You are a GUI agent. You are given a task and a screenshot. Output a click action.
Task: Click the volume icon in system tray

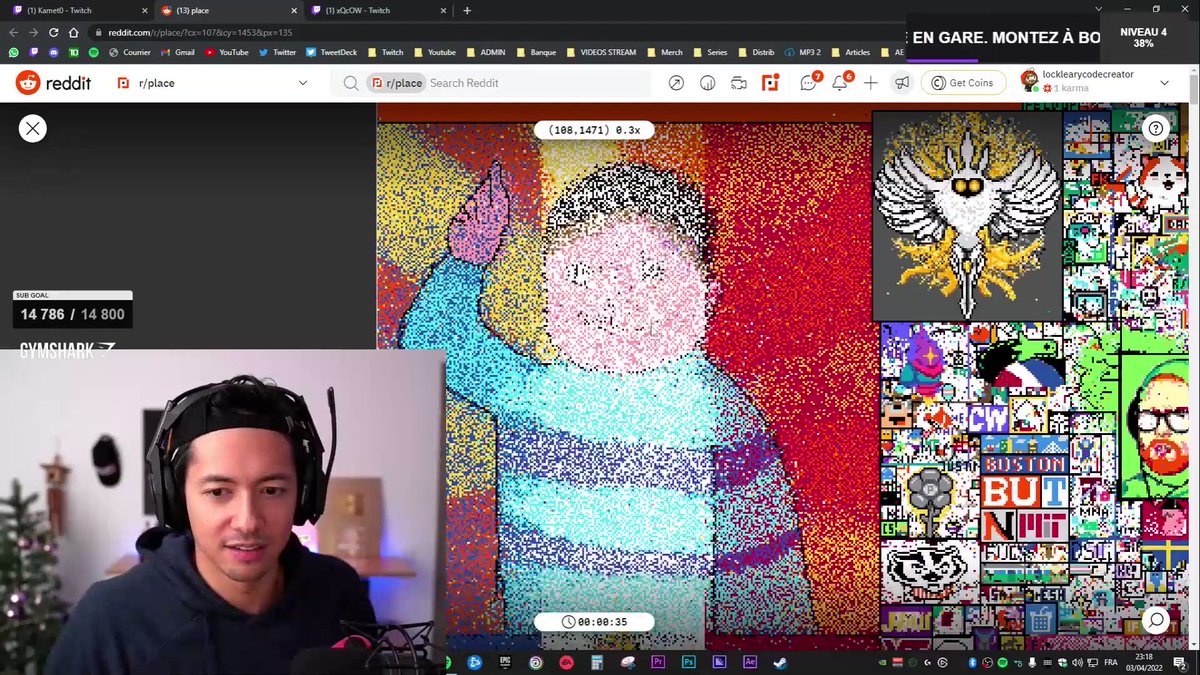(1077, 662)
